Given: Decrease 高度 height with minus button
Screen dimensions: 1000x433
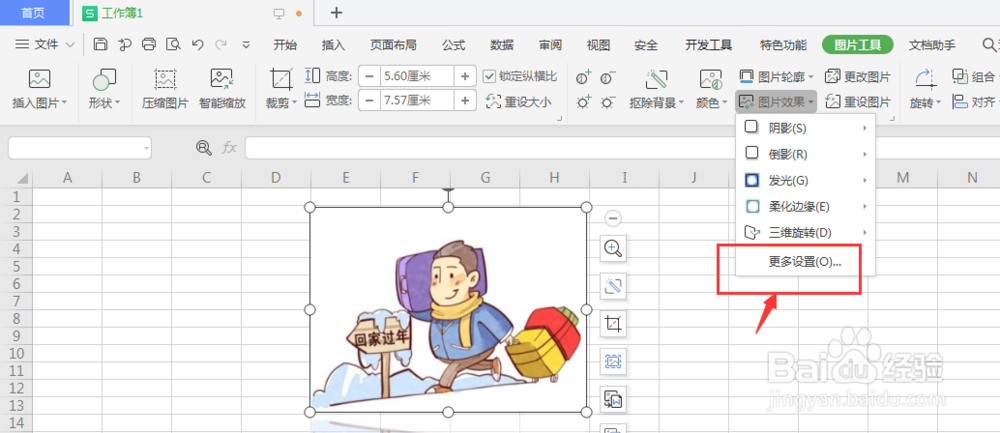Looking at the screenshot, I should pos(369,77).
